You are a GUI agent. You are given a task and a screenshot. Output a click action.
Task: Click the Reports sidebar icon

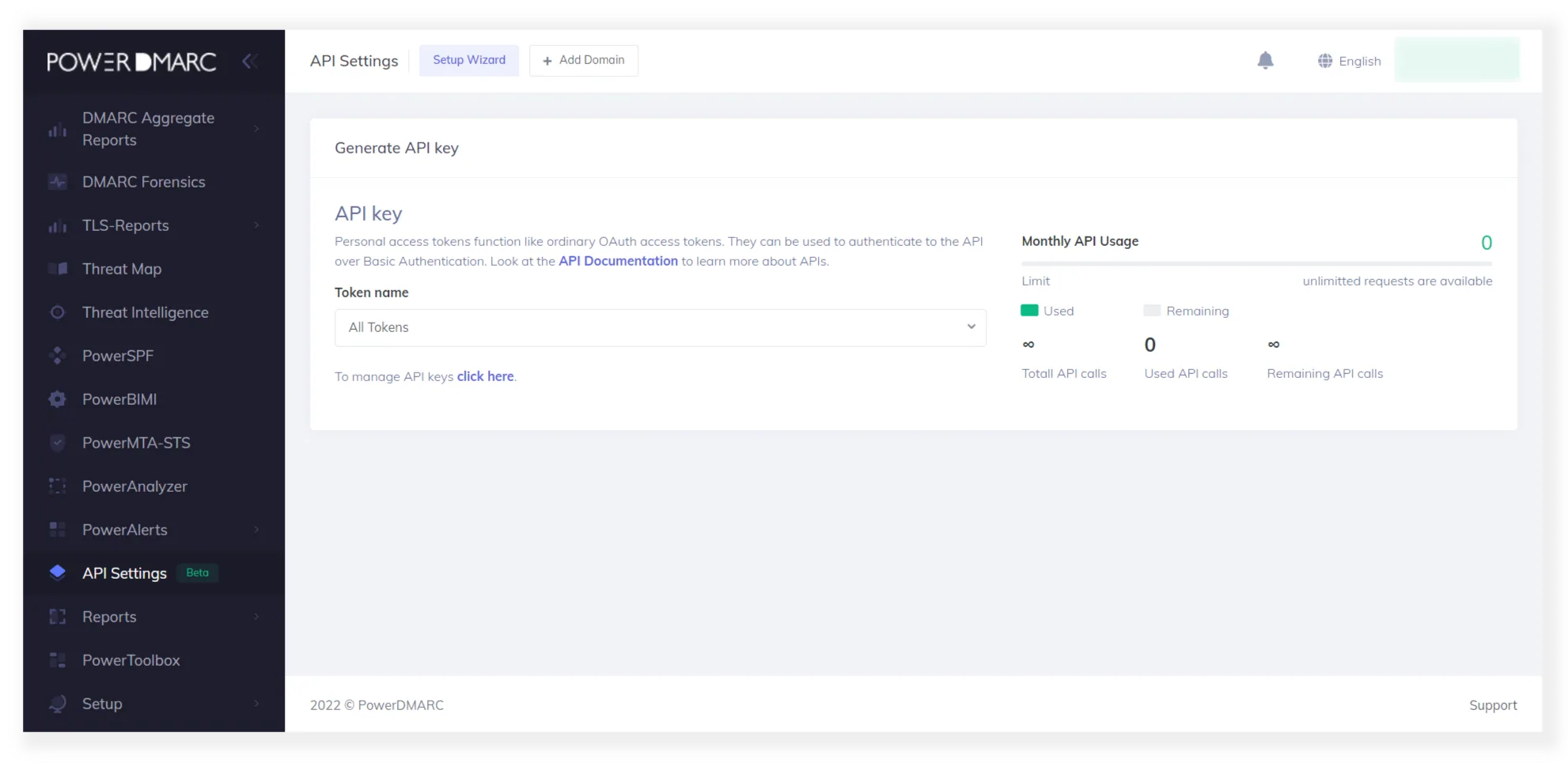point(57,617)
